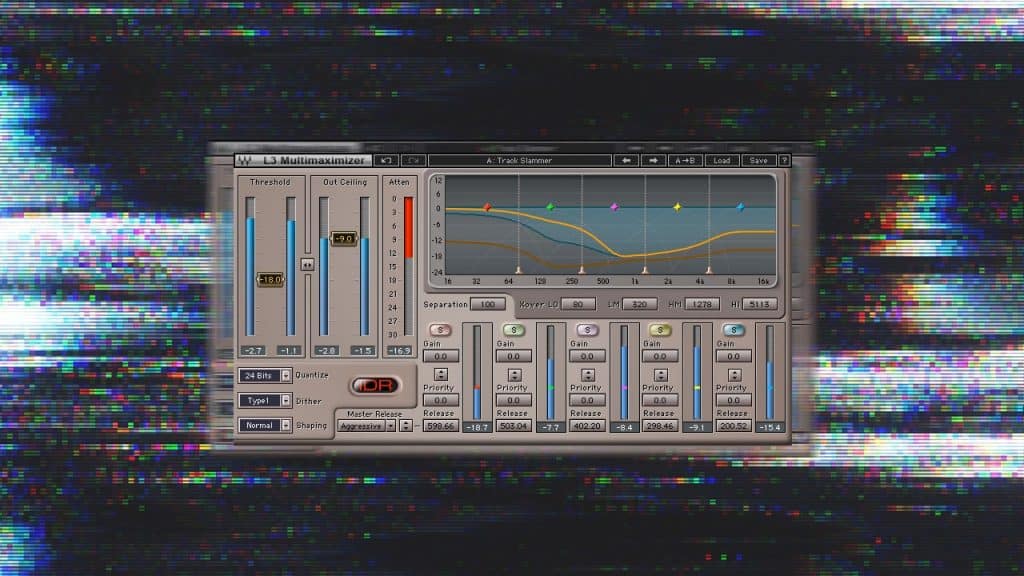Click the Atten peak readout -16.9

[400, 351]
